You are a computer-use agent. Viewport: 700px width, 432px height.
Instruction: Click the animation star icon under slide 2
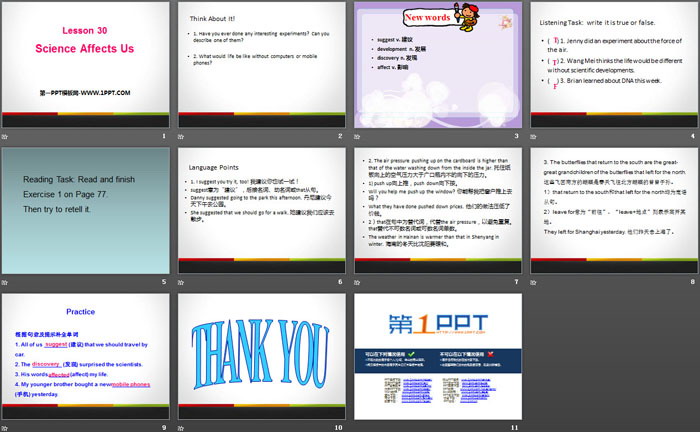pos(181,137)
